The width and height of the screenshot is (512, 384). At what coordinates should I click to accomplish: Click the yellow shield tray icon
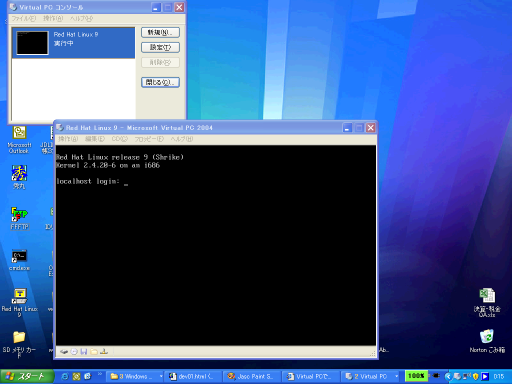click(476, 376)
